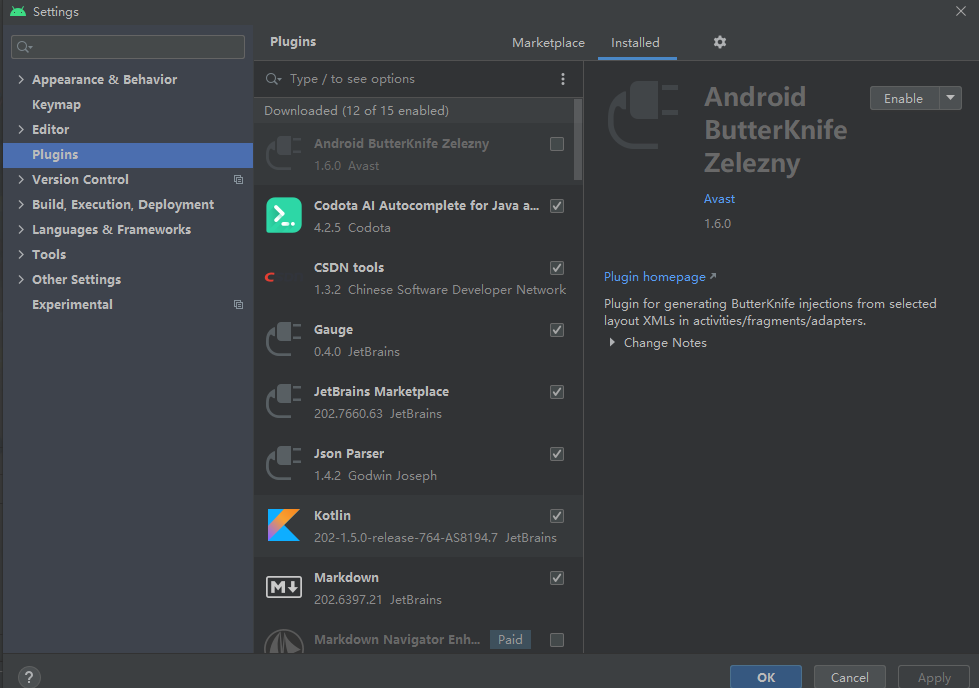Click the Json Parser plugin icon
The width and height of the screenshot is (979, 688).
tap(284, 463)
